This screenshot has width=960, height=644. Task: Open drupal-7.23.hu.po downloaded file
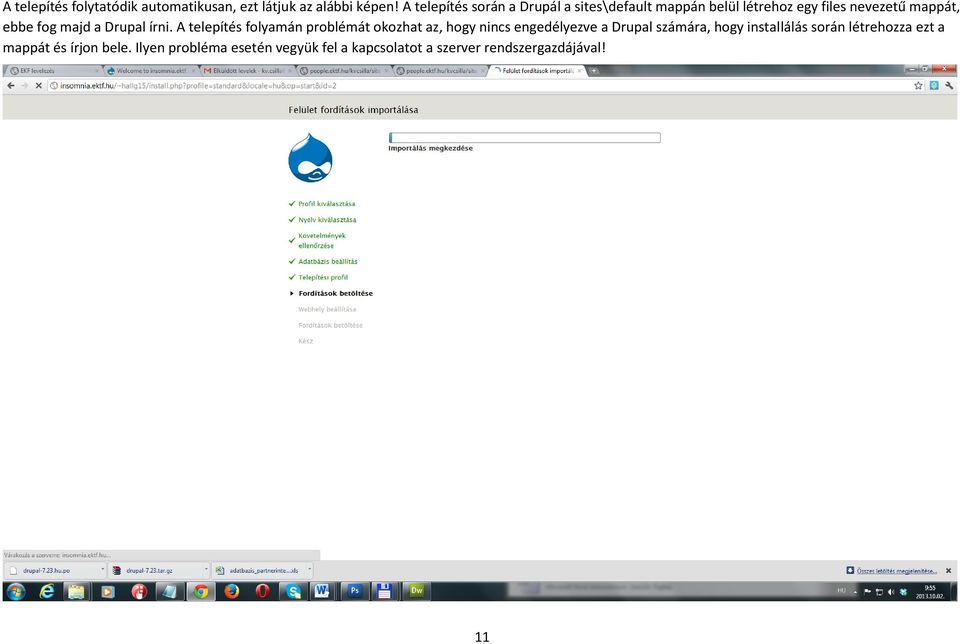52,571
